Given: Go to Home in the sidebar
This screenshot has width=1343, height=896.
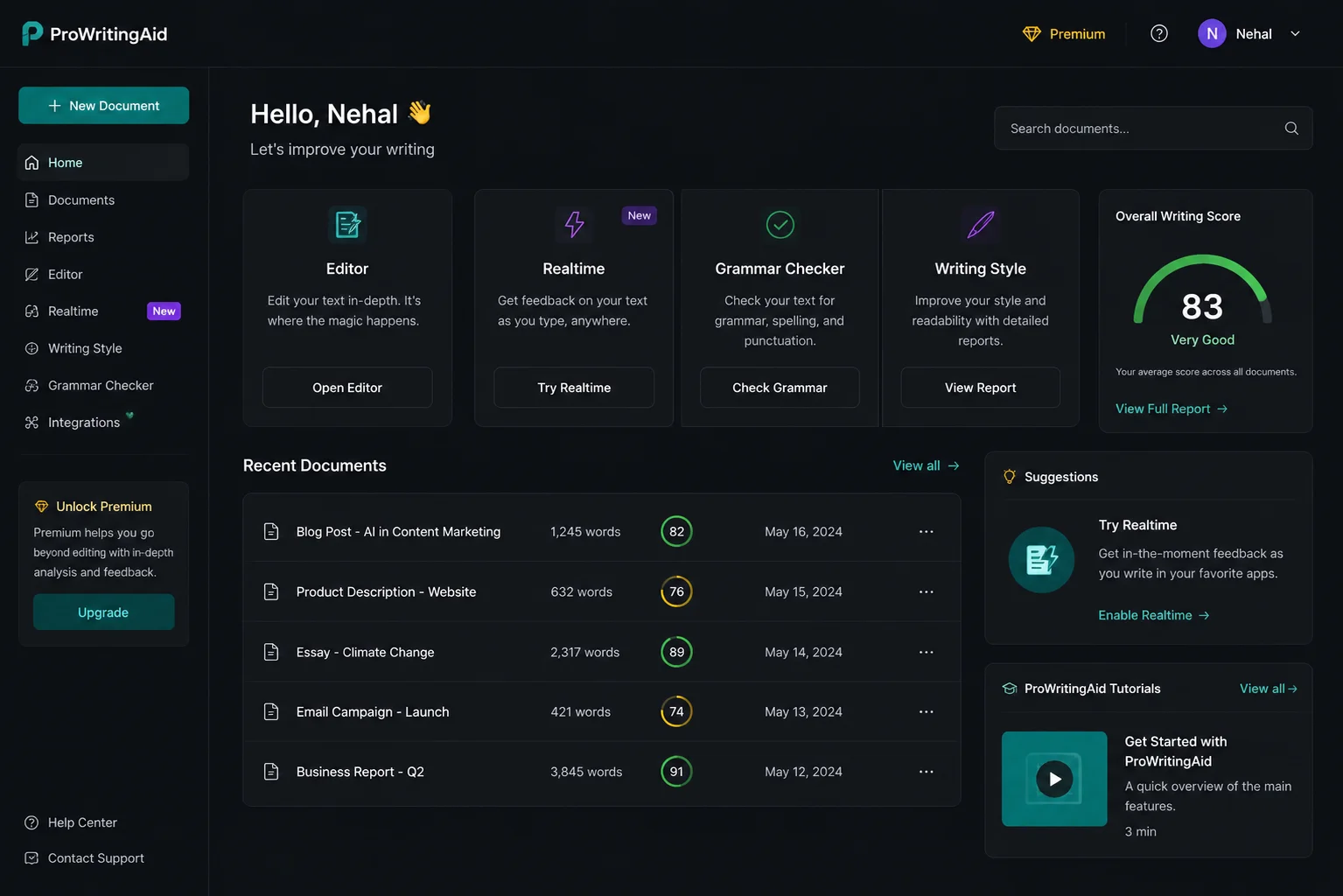Looking at the screenshot, I should click(x=103, y=163).
